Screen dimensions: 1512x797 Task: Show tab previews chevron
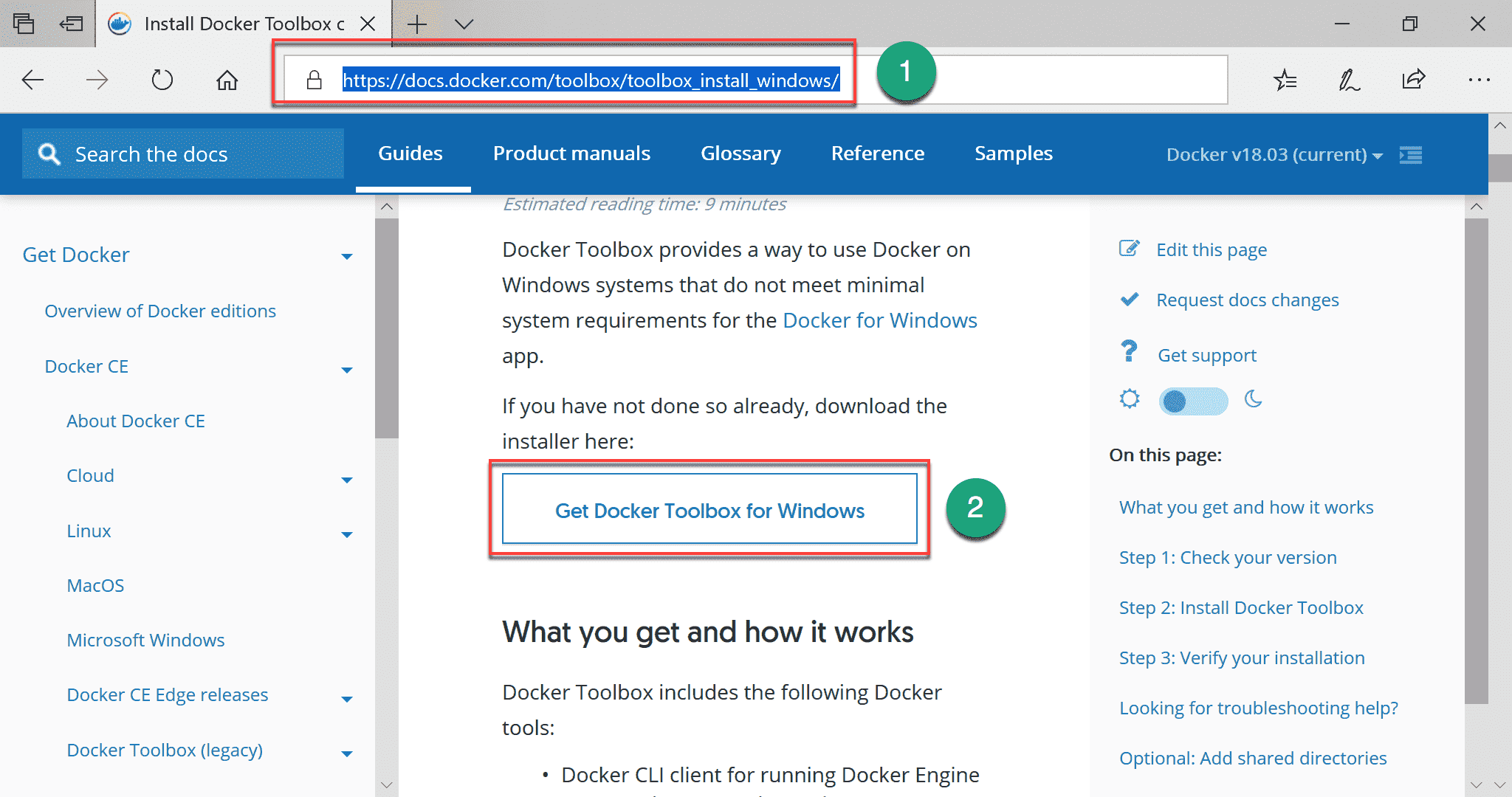464,24
